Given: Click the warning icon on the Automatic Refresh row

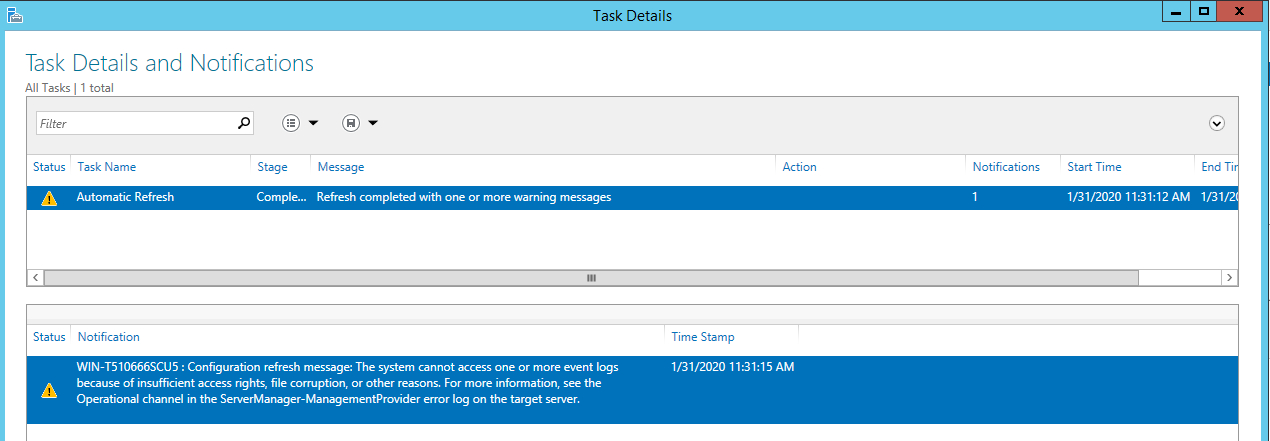Looking at the screenshot, I should (49, 198).
